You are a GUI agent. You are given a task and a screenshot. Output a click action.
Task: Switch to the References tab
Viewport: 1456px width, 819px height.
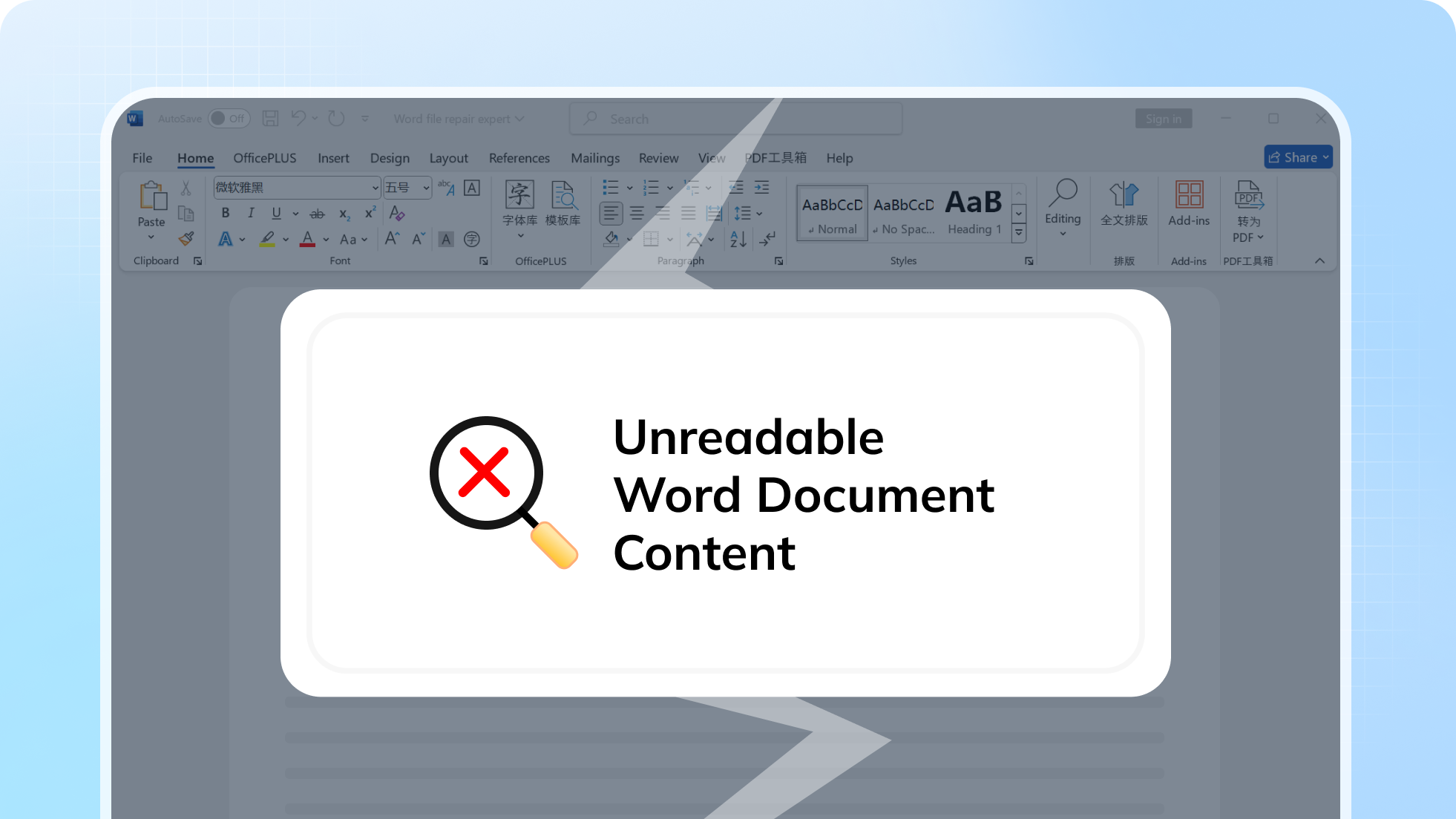click(519, 158)
